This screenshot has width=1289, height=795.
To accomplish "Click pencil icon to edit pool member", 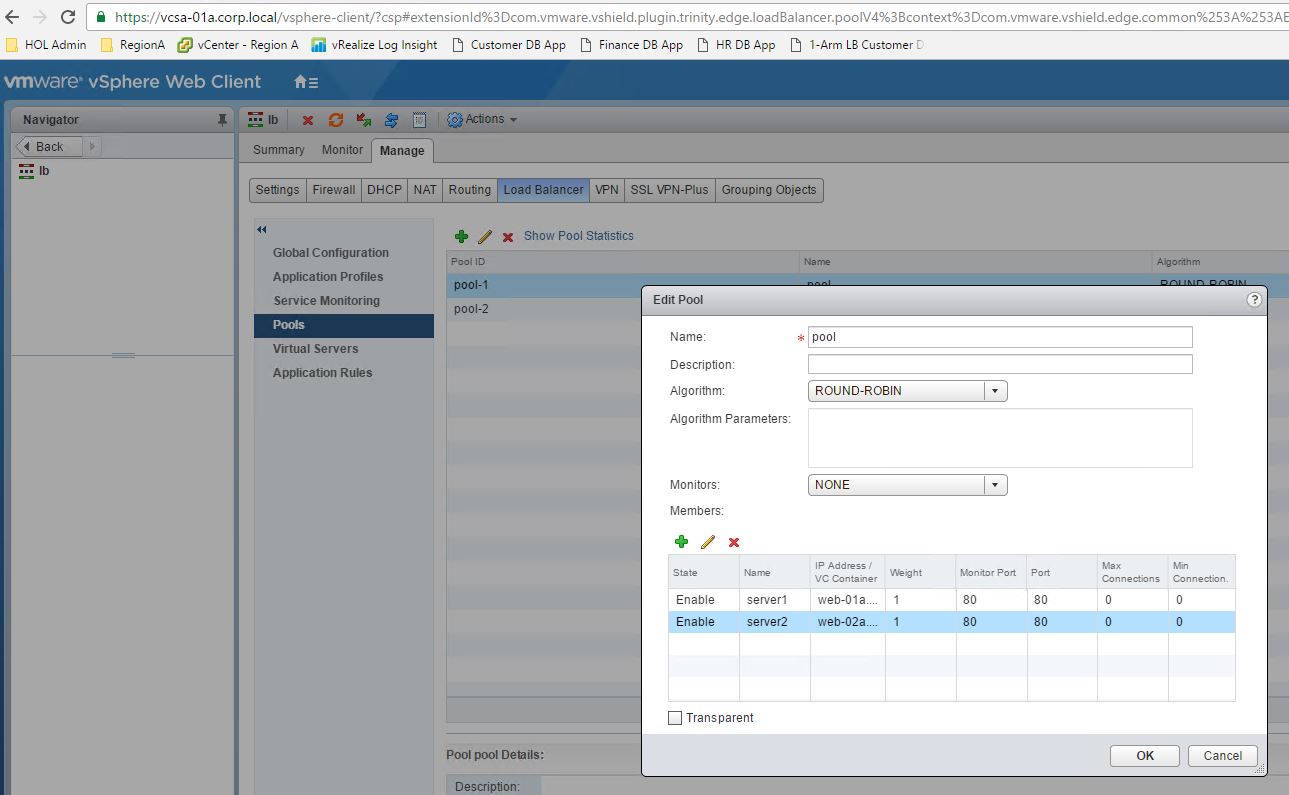I will tap(708, 542).
